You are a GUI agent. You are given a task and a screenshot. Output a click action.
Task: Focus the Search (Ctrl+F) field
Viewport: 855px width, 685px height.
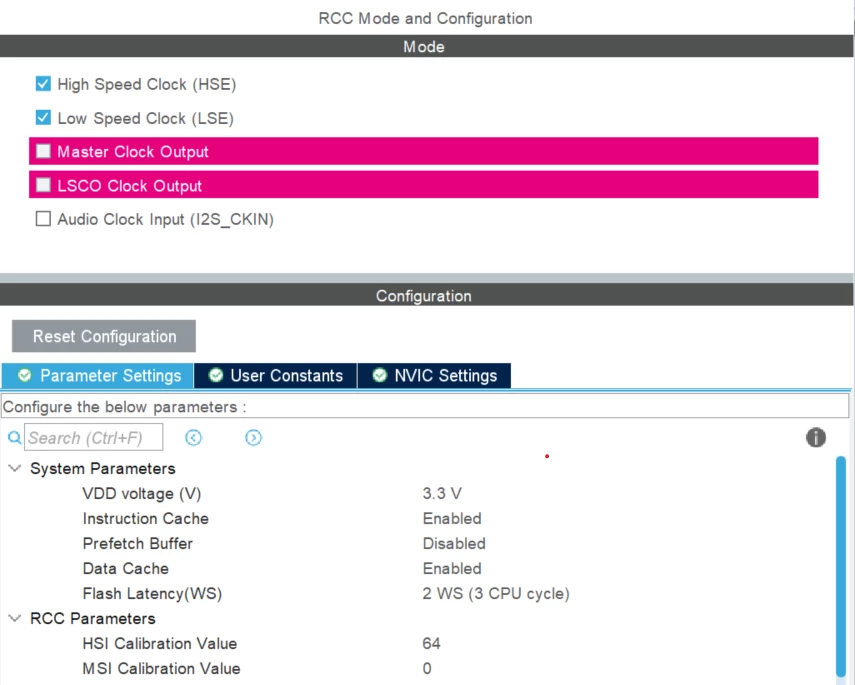click(x=93, y=437)
